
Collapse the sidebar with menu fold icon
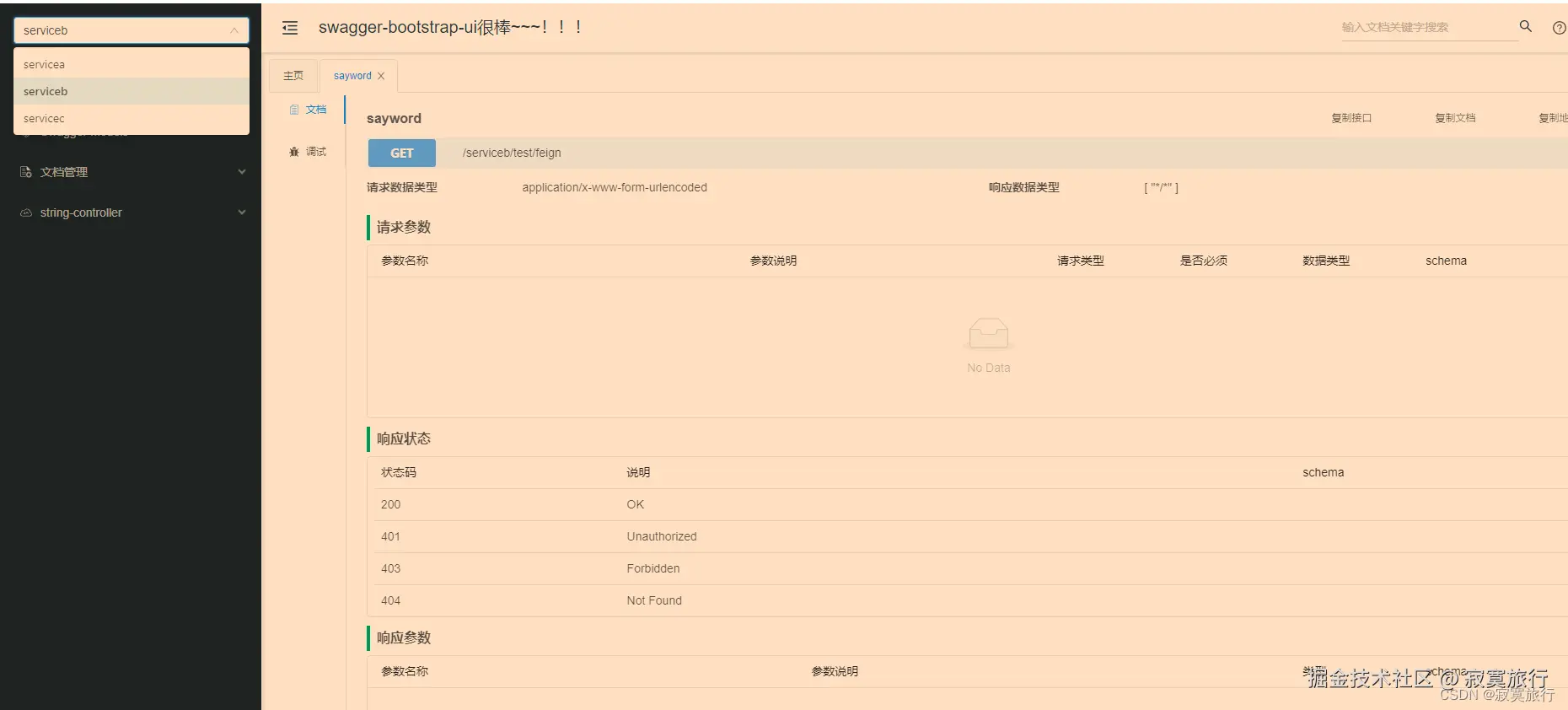pyautogui.click(x=290, y=28)
